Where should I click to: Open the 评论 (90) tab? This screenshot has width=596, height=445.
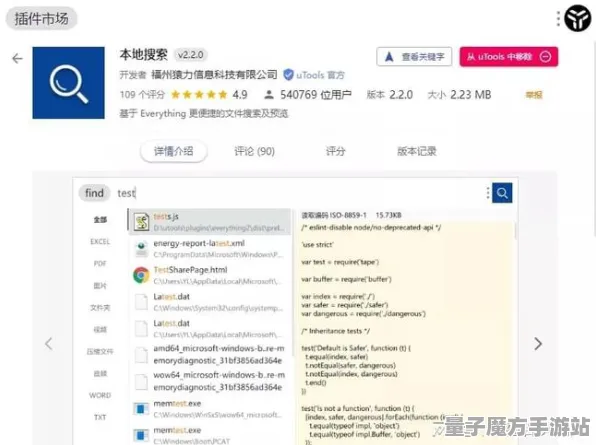pyautogui.click(x=254, y=151)
